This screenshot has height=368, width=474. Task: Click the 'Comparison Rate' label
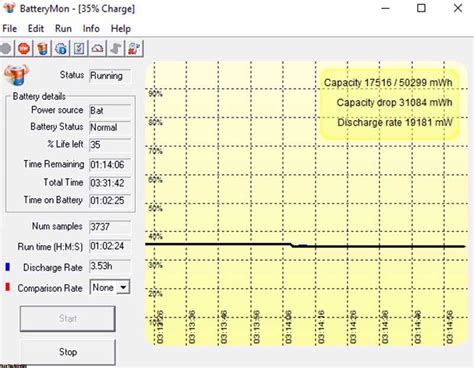[50, 288]
